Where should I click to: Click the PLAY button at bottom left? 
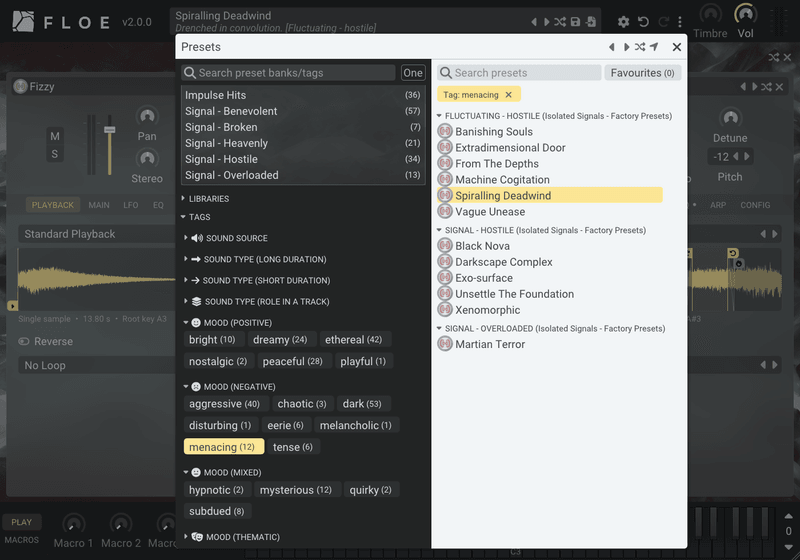[x=21, y=522]
